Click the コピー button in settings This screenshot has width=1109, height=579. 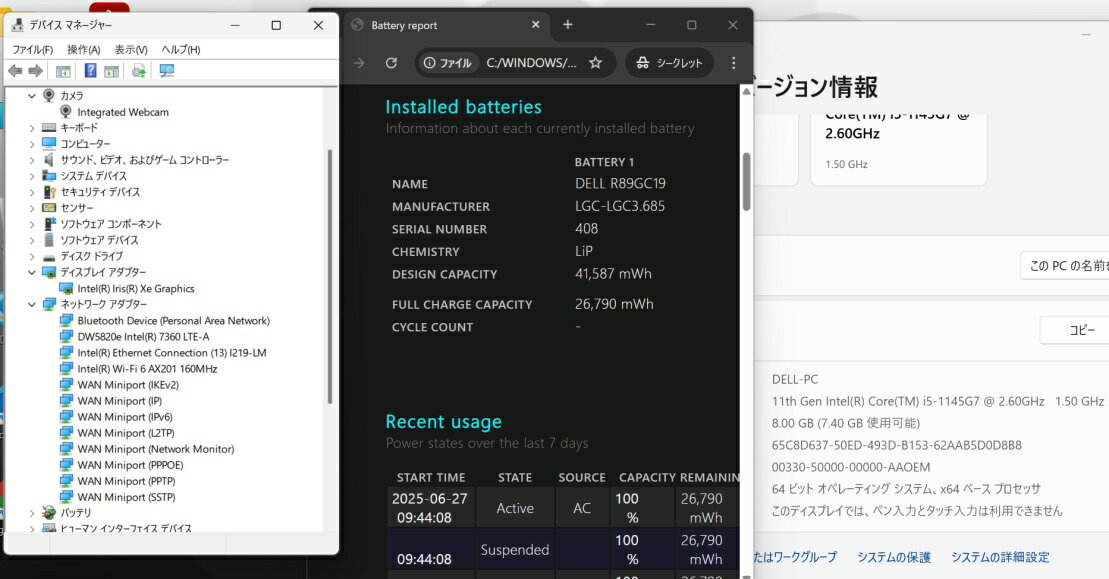click(1081, 330)
